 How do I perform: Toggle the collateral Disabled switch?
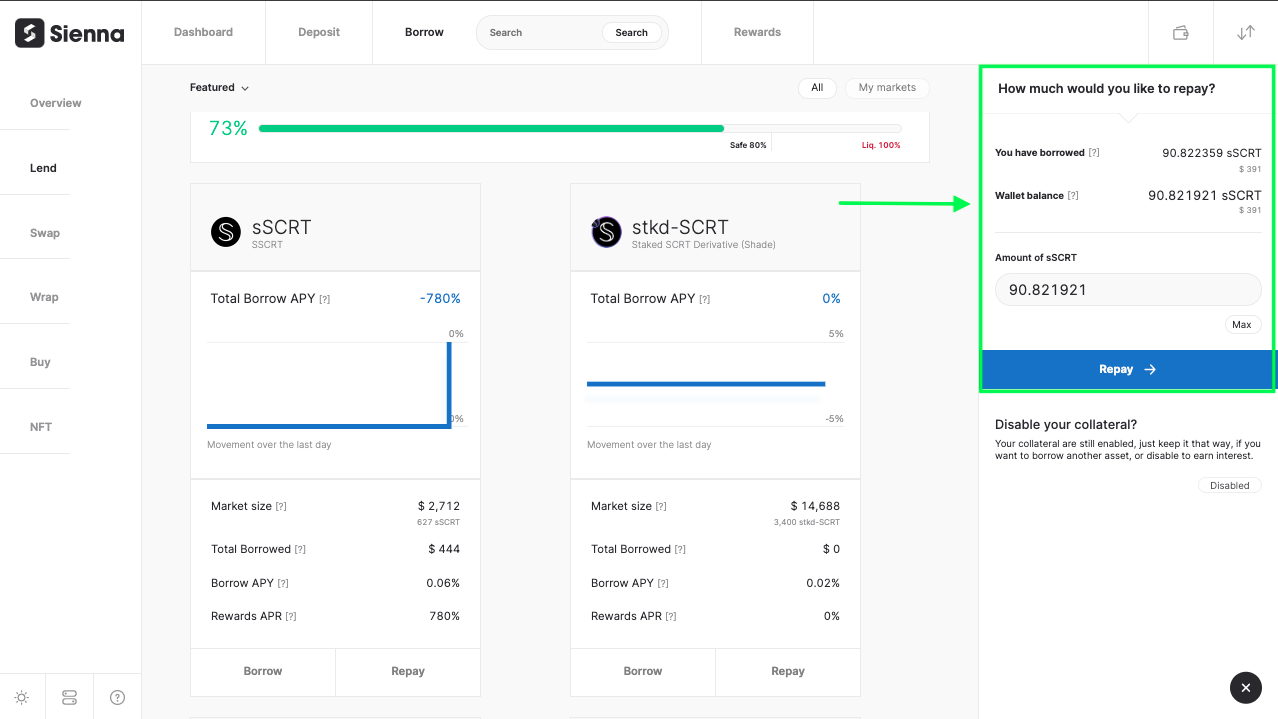click(x=1230, y=485)
